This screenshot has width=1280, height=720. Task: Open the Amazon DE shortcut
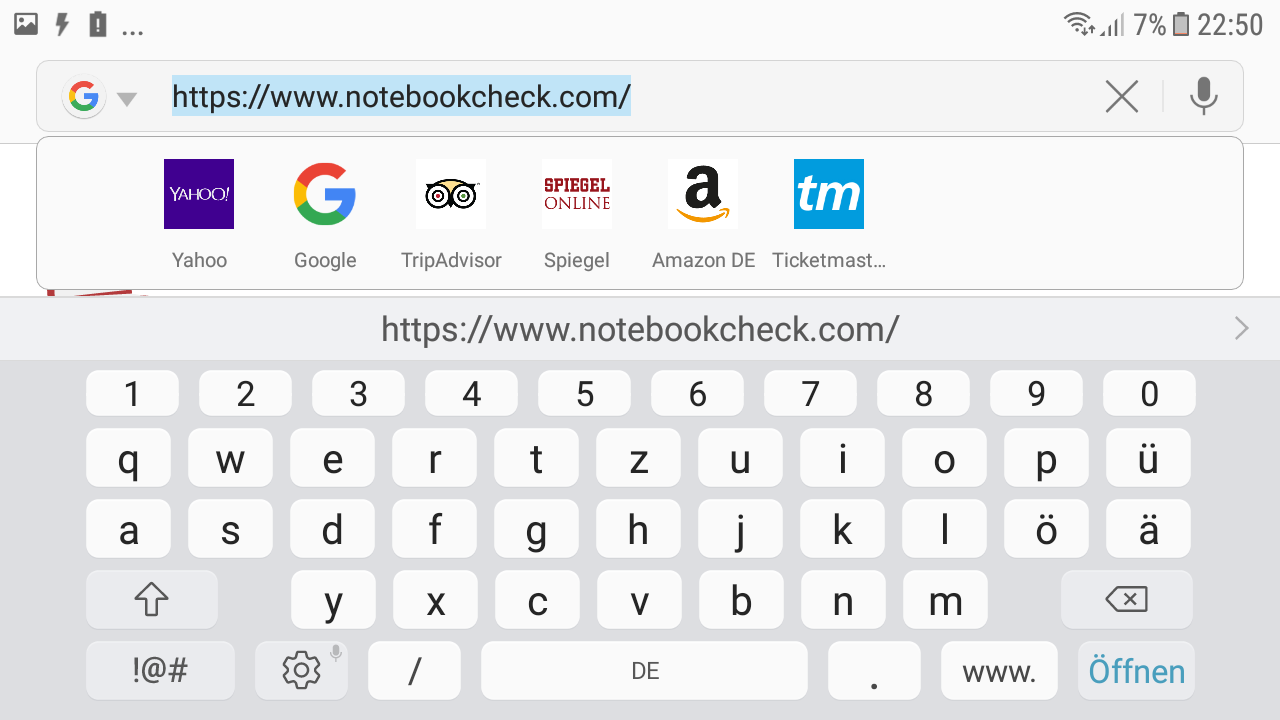[703, 194]
